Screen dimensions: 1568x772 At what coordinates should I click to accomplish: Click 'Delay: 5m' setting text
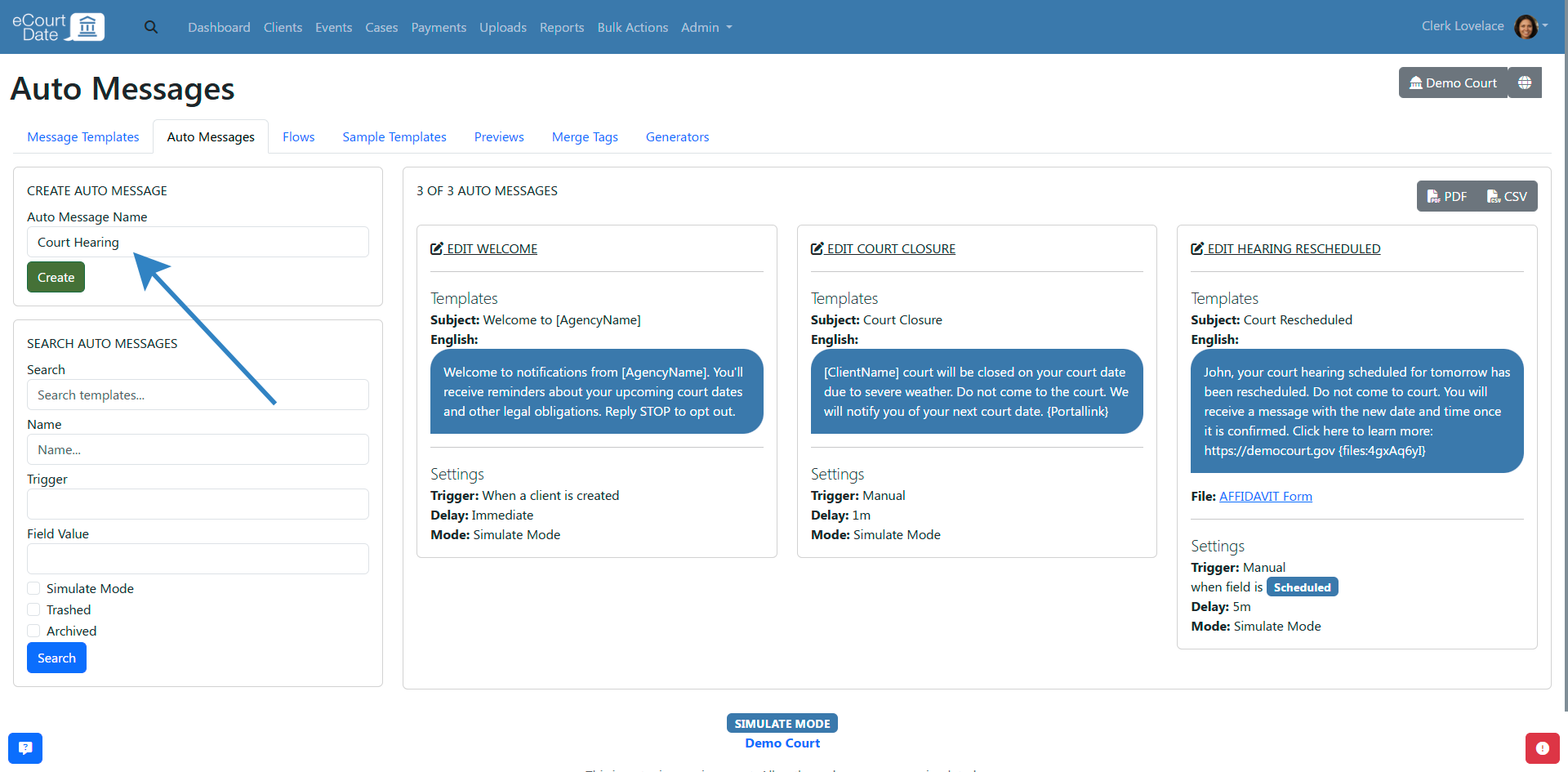pyautogui.click(x=1221, y=606)
